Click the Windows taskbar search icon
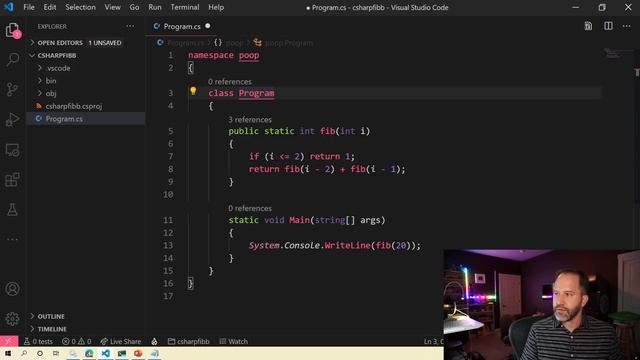Viewport: 640px width, 360px height. 24,353
